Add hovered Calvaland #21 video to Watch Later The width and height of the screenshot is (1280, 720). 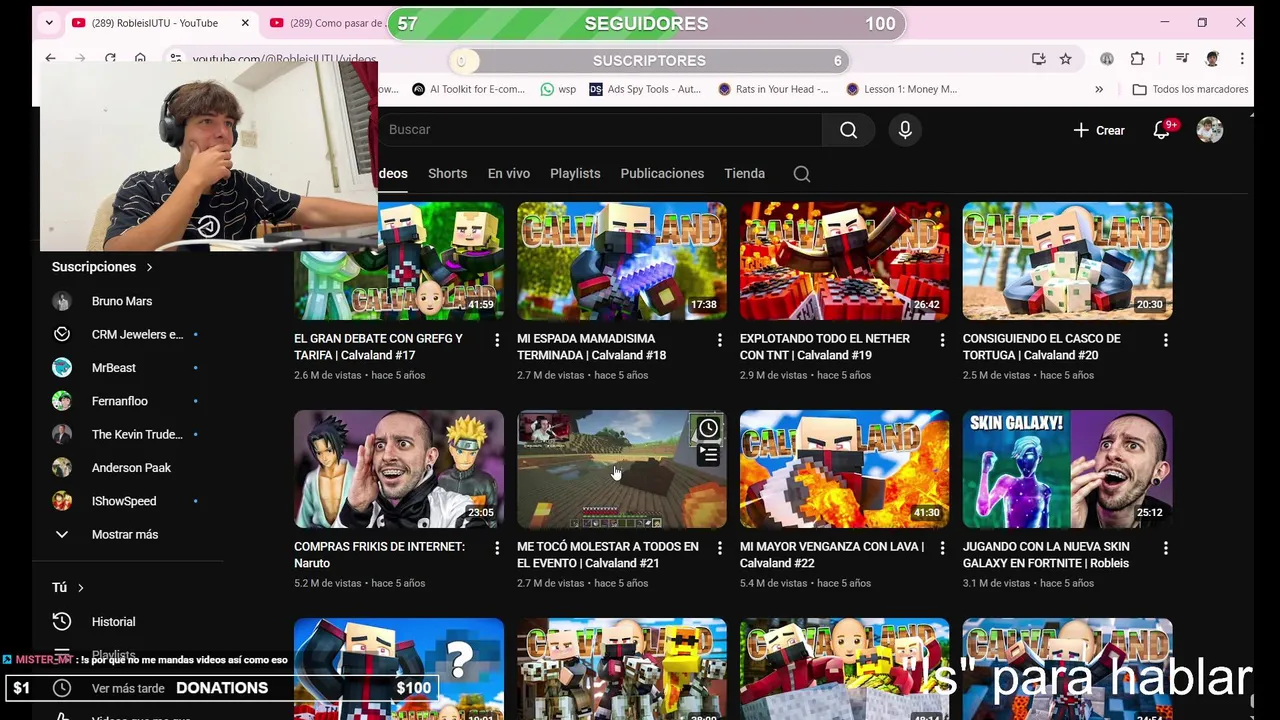(708, 429)
